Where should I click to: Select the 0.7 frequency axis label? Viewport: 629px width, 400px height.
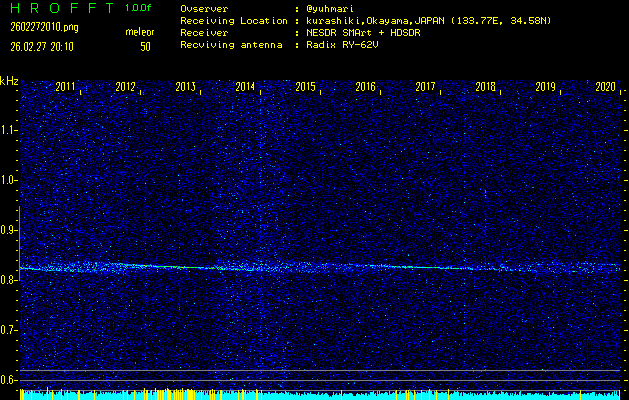click(9, 330)
